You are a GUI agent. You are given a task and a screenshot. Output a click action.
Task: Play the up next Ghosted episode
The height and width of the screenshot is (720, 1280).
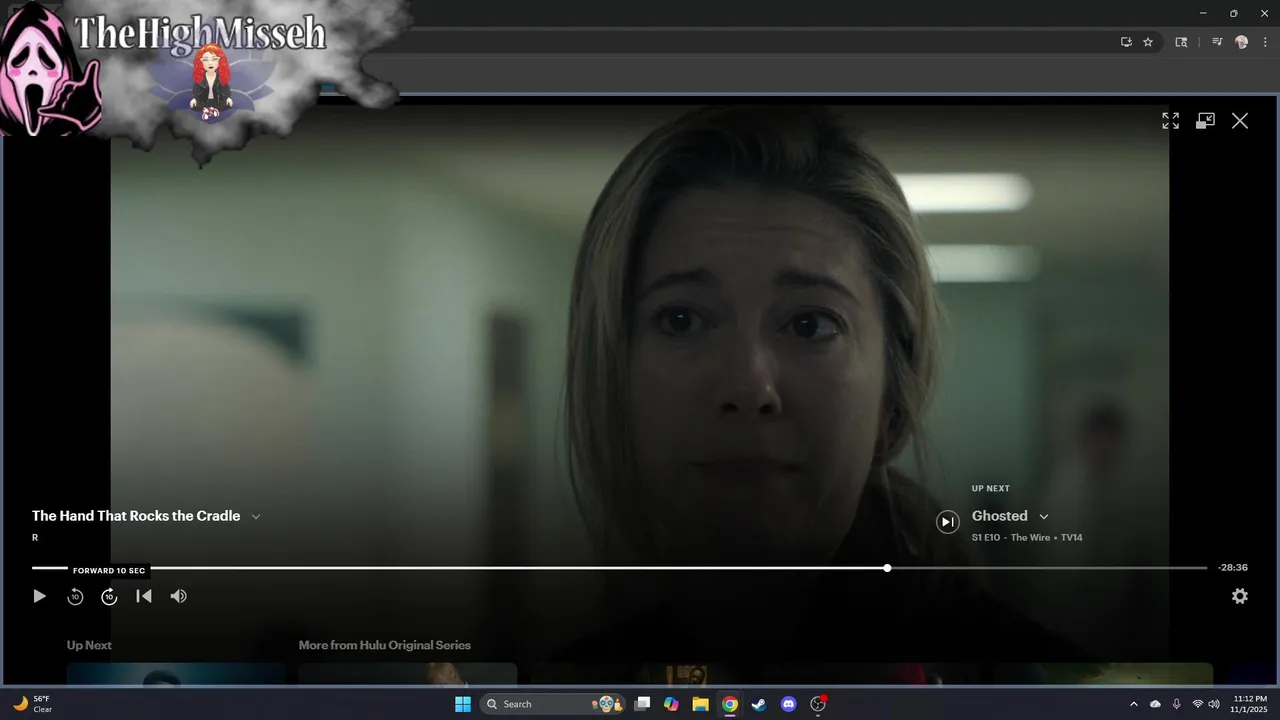point(948,521)
